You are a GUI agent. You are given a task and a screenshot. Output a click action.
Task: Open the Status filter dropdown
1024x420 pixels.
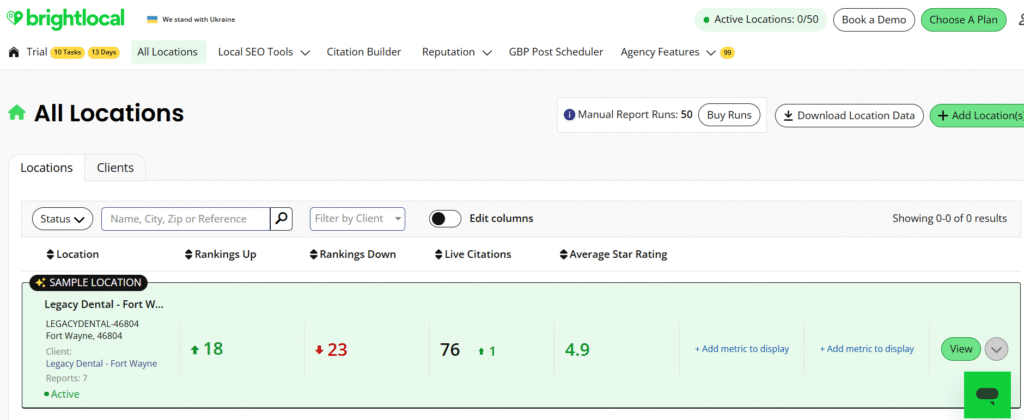(x=62, y=219)
